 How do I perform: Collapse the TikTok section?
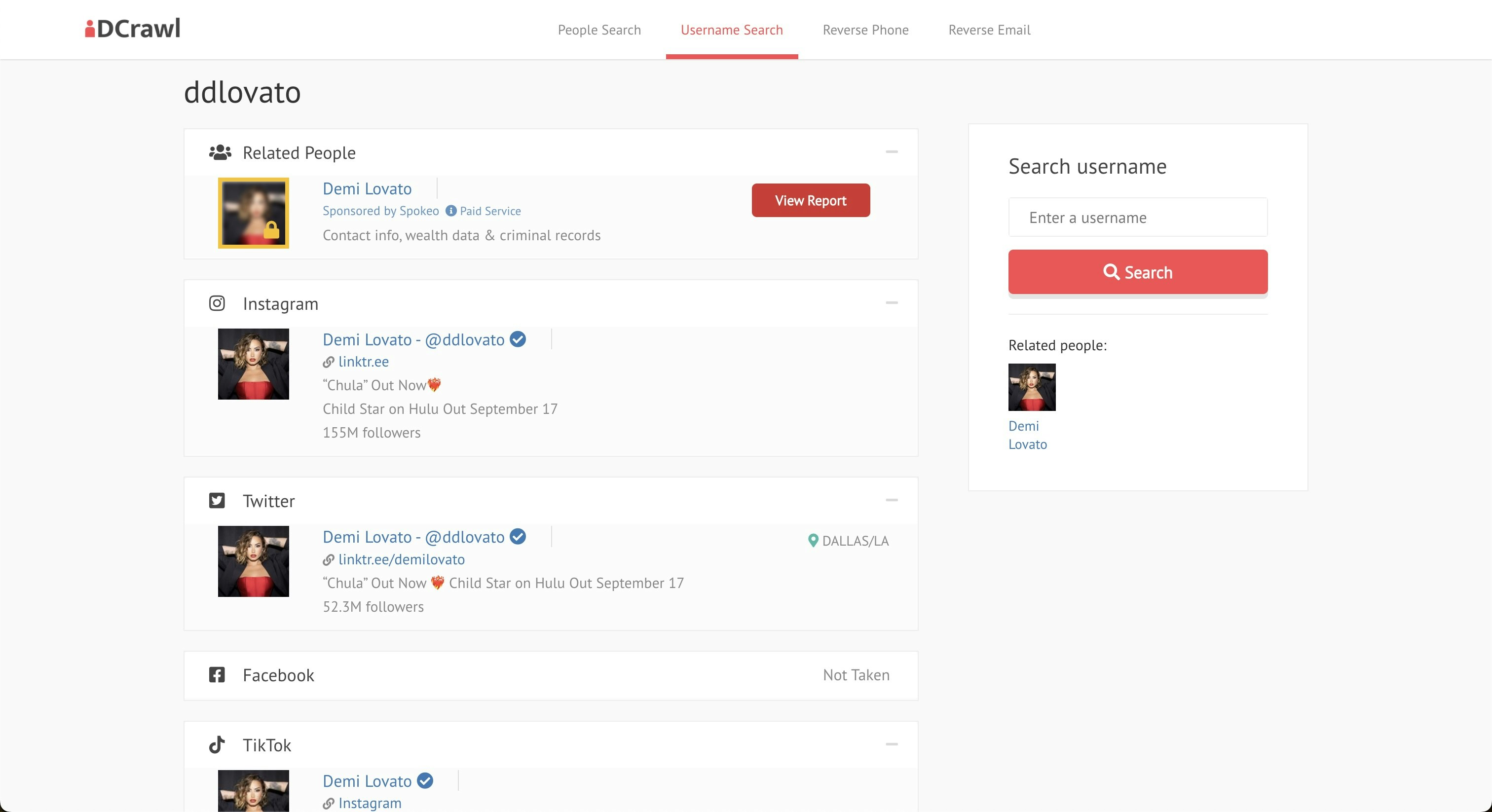click(892, 744)
